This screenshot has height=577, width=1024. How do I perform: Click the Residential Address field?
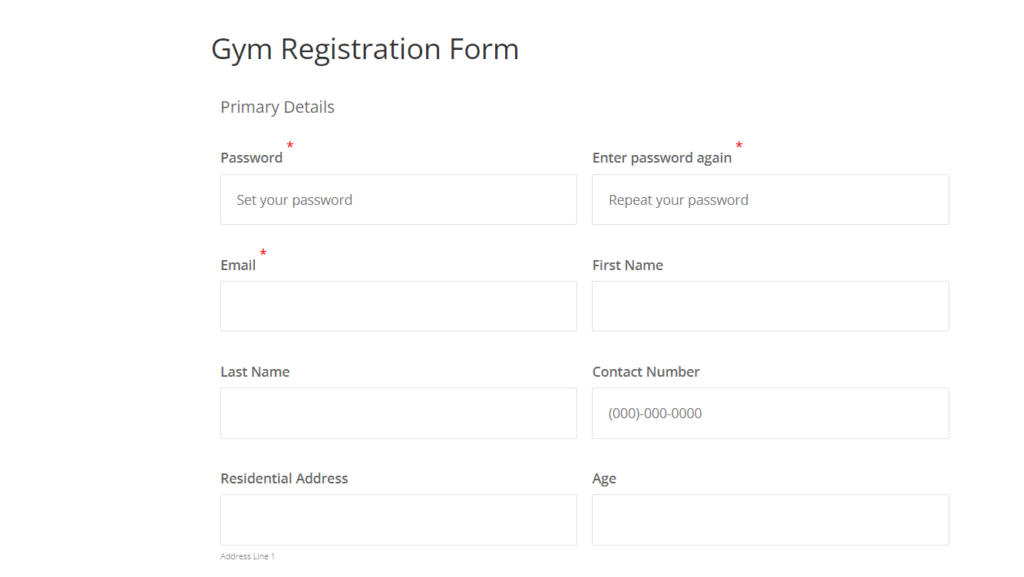[398, 519]
